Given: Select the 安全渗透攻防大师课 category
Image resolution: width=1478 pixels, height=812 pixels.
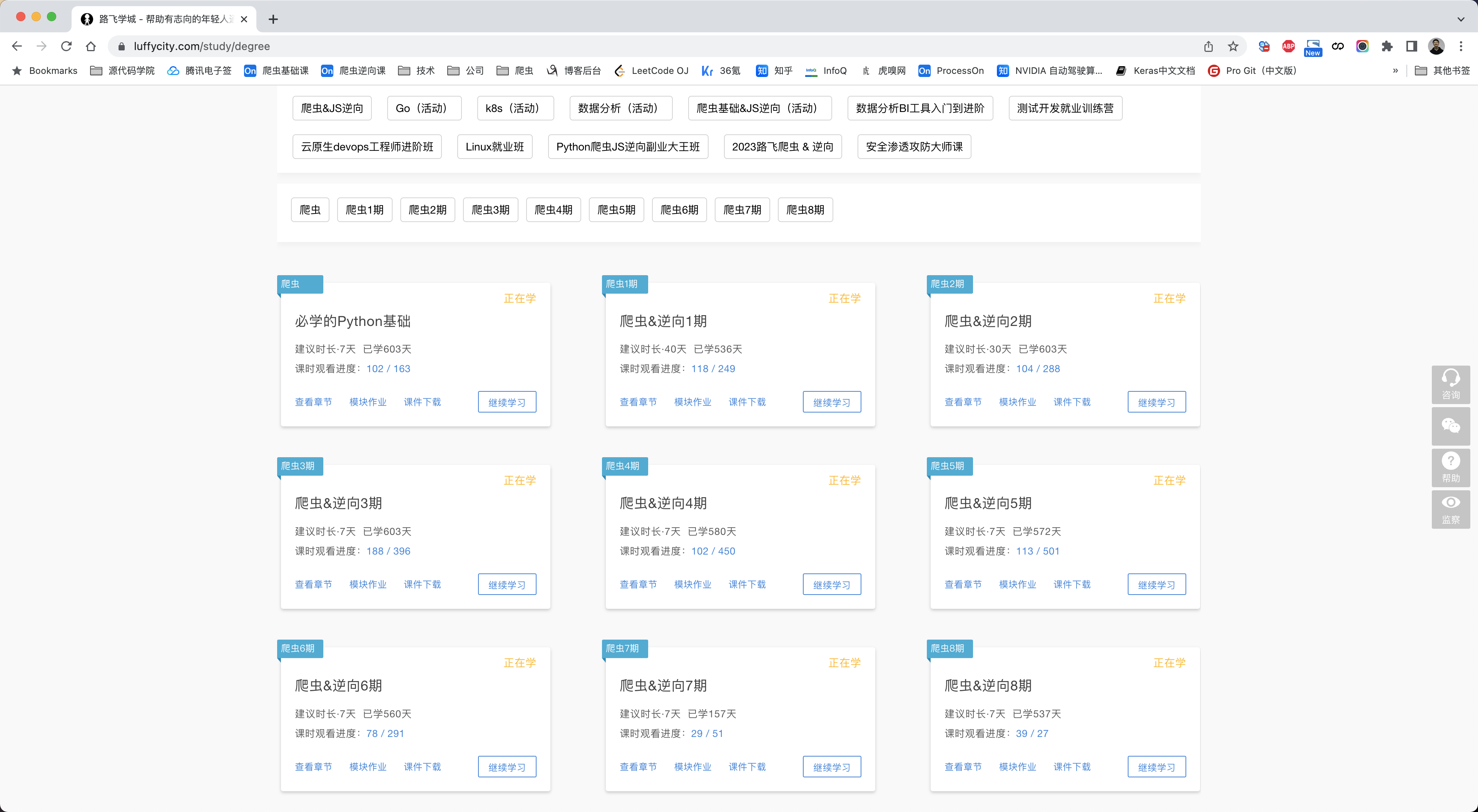Looking at the screenshot, I should 914,146.
